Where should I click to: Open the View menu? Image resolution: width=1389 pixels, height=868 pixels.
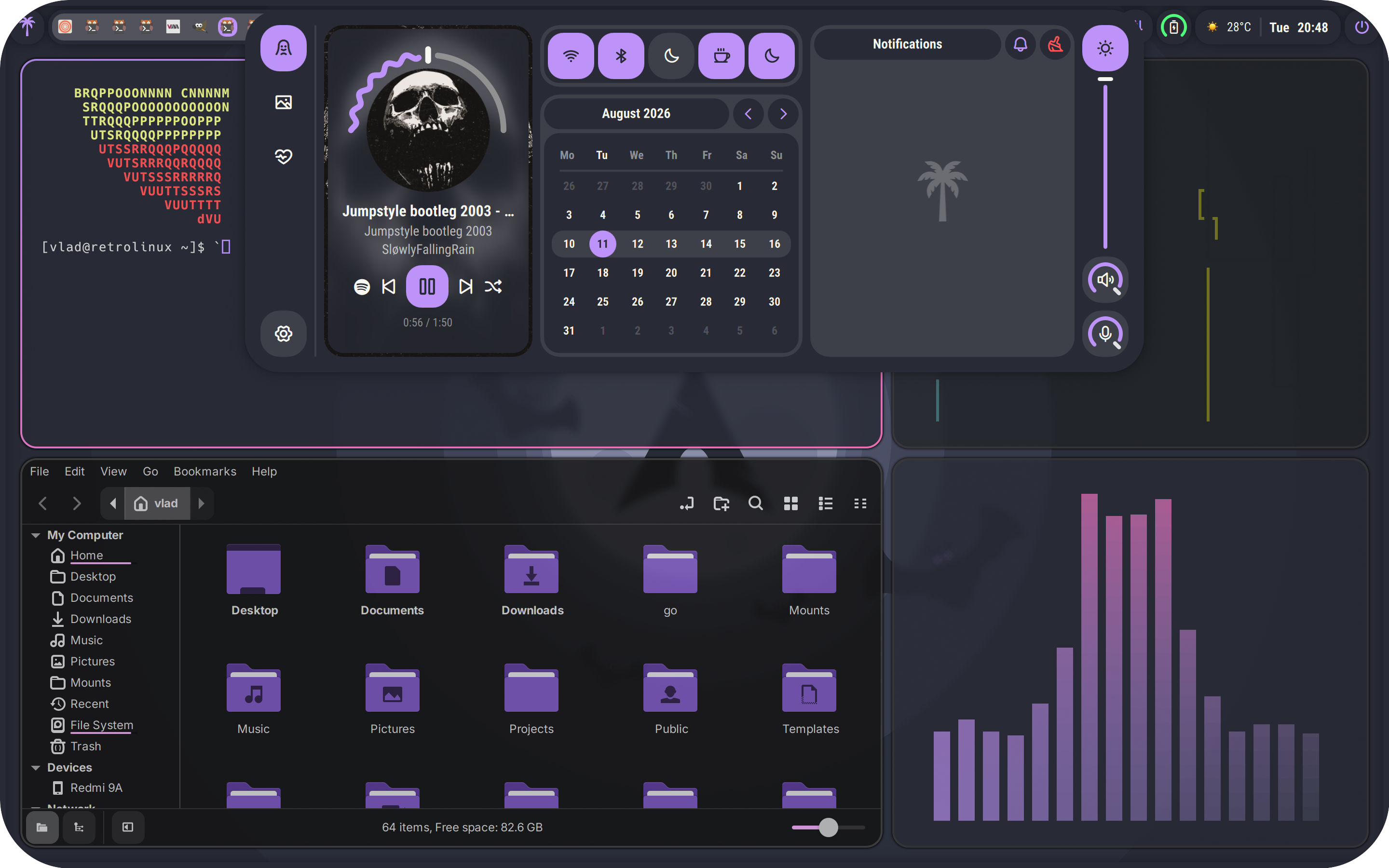[114, 471]
